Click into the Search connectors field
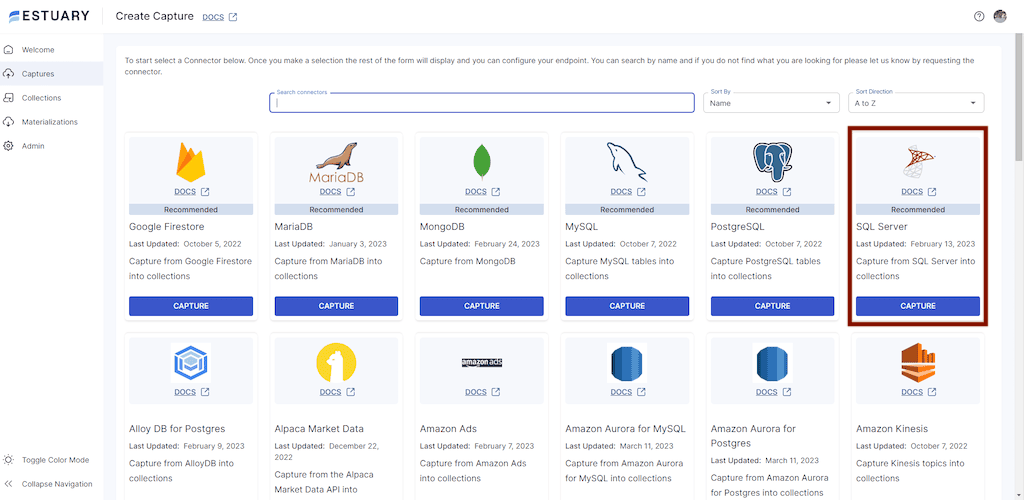Viewport: 1024px width, 500px height. (x=482, y=102)
